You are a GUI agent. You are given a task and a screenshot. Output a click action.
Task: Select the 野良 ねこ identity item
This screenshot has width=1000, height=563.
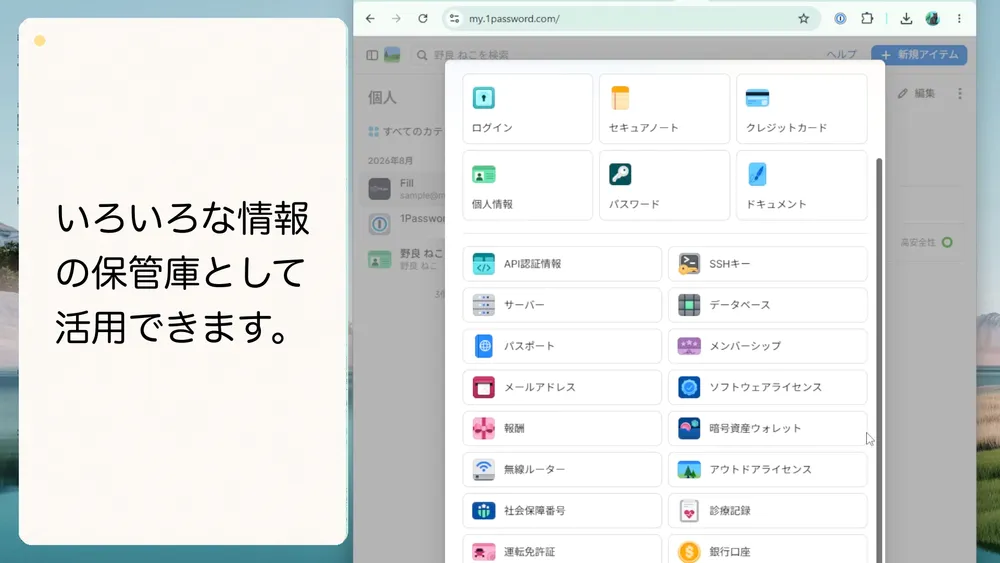[x=404, y=259]
